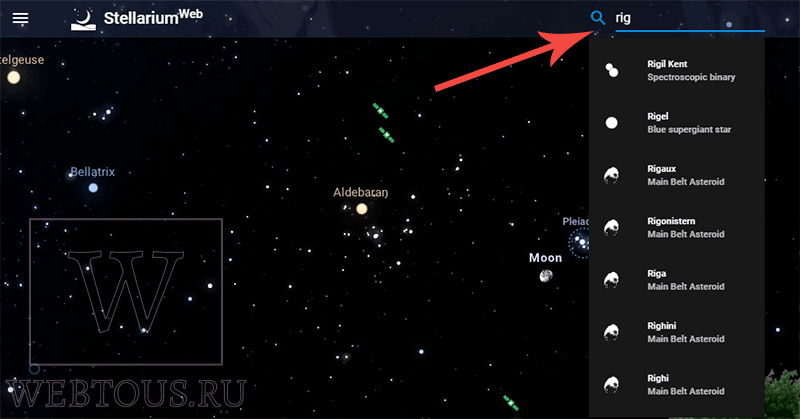Image resolution: width=800 pixels, height=419 pixels.
Task: Click the search field containing 'rig'
Action: 690,18
